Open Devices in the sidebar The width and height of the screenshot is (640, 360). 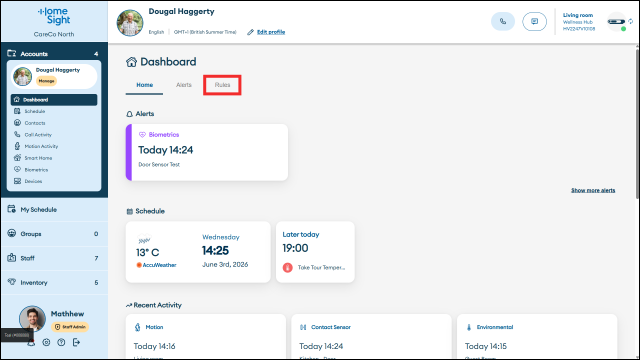pos(54,181)
